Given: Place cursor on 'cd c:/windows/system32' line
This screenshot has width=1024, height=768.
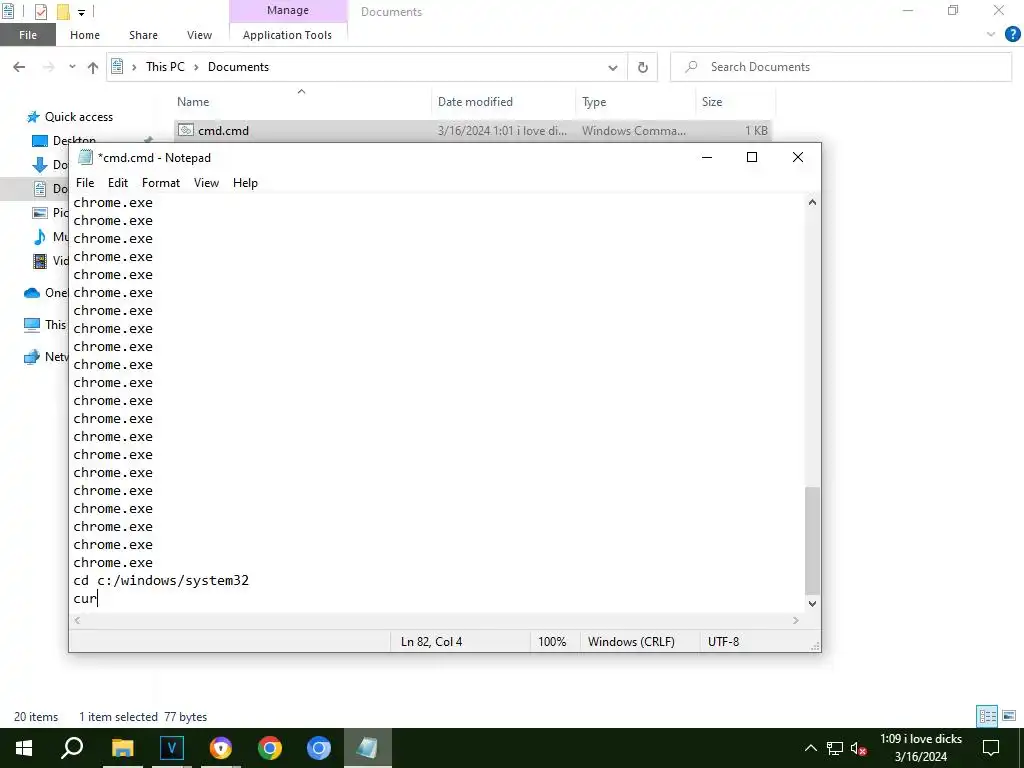Looking at the screenshot, I should coord(161,581).
